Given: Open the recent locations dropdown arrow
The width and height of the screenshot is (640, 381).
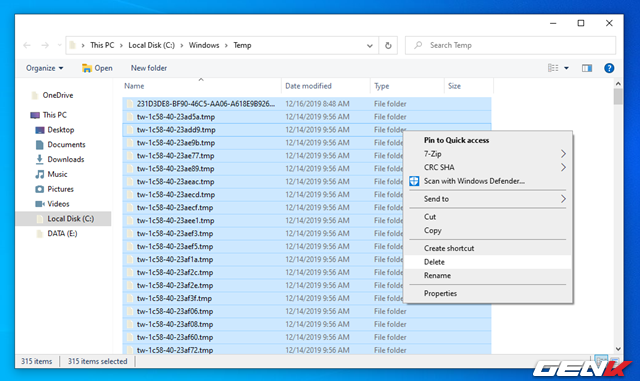Looking at the screenshot, I should [x=59, y=45].
